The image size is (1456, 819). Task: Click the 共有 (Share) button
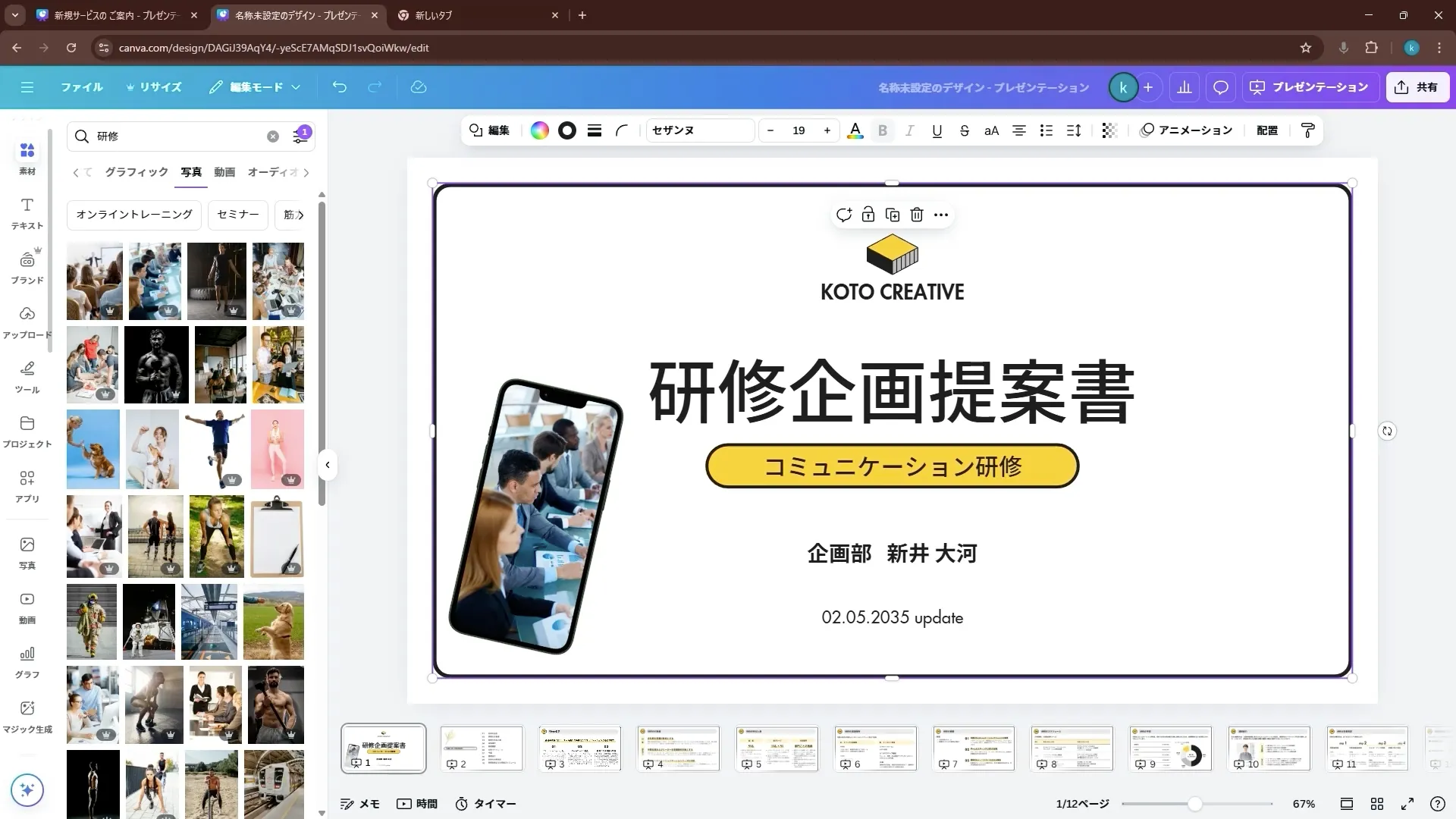[1417, 86]
